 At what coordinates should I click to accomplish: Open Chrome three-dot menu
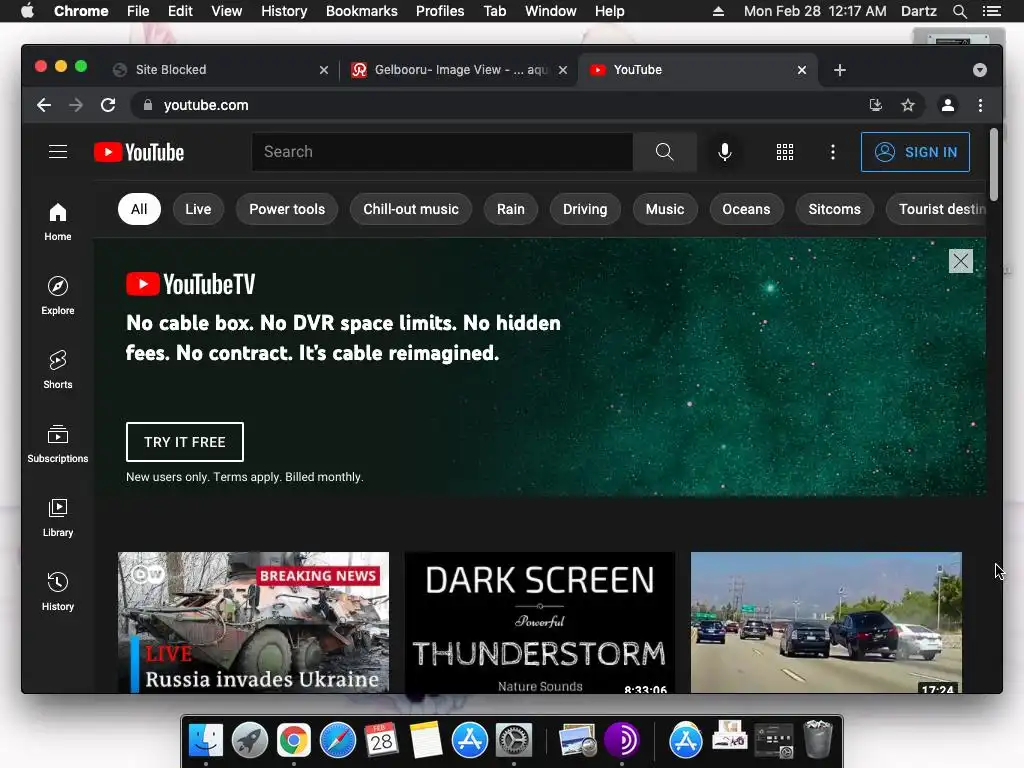[x=980, y=105]
